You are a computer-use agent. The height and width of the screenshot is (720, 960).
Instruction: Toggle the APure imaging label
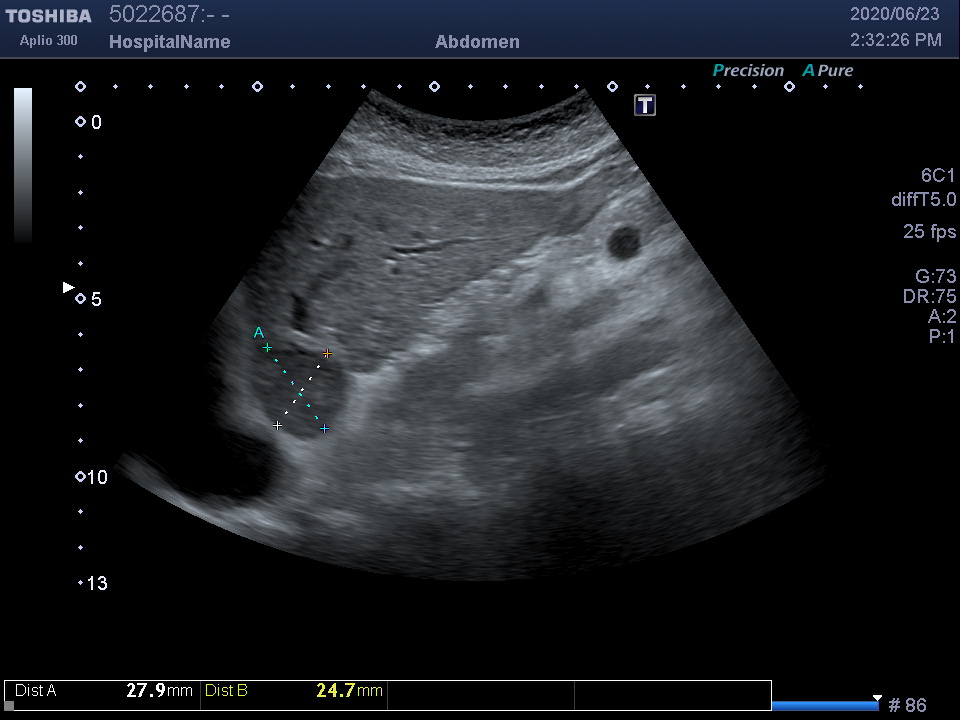point(828,70)
